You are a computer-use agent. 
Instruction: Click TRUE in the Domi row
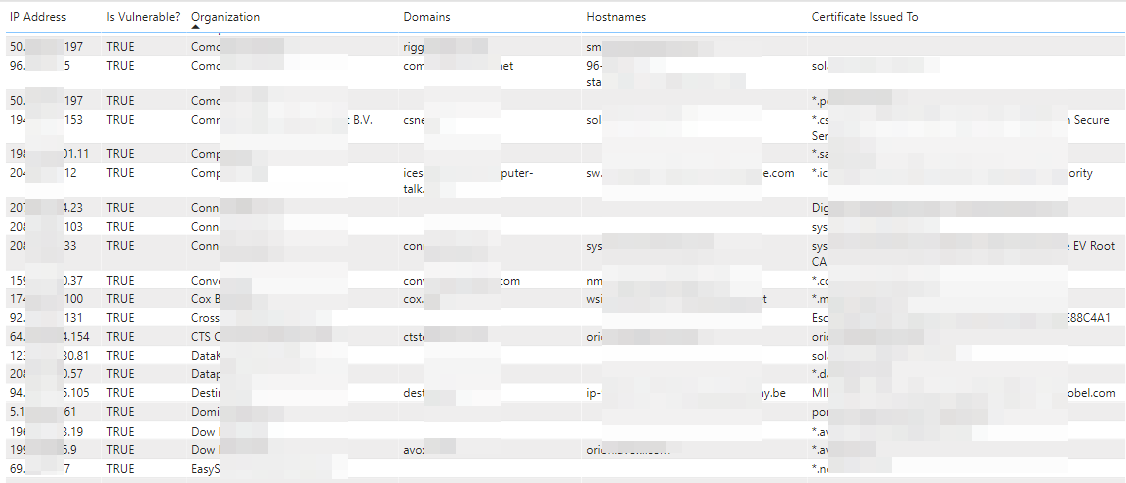coord(121,412)
